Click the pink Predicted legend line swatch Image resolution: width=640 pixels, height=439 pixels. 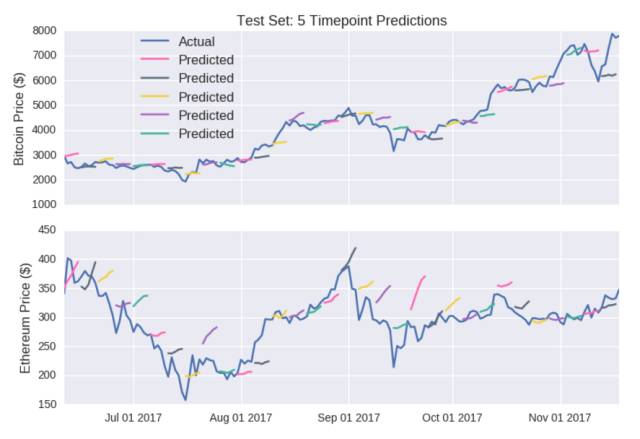[x=155, y=60]
